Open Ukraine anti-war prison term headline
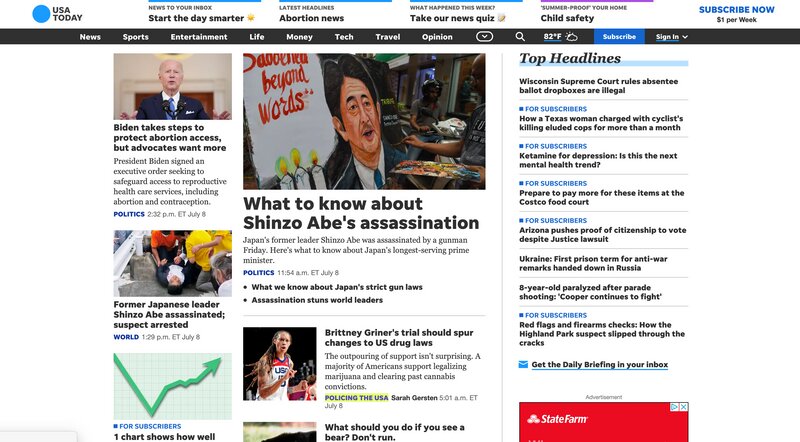 [593, 263]
